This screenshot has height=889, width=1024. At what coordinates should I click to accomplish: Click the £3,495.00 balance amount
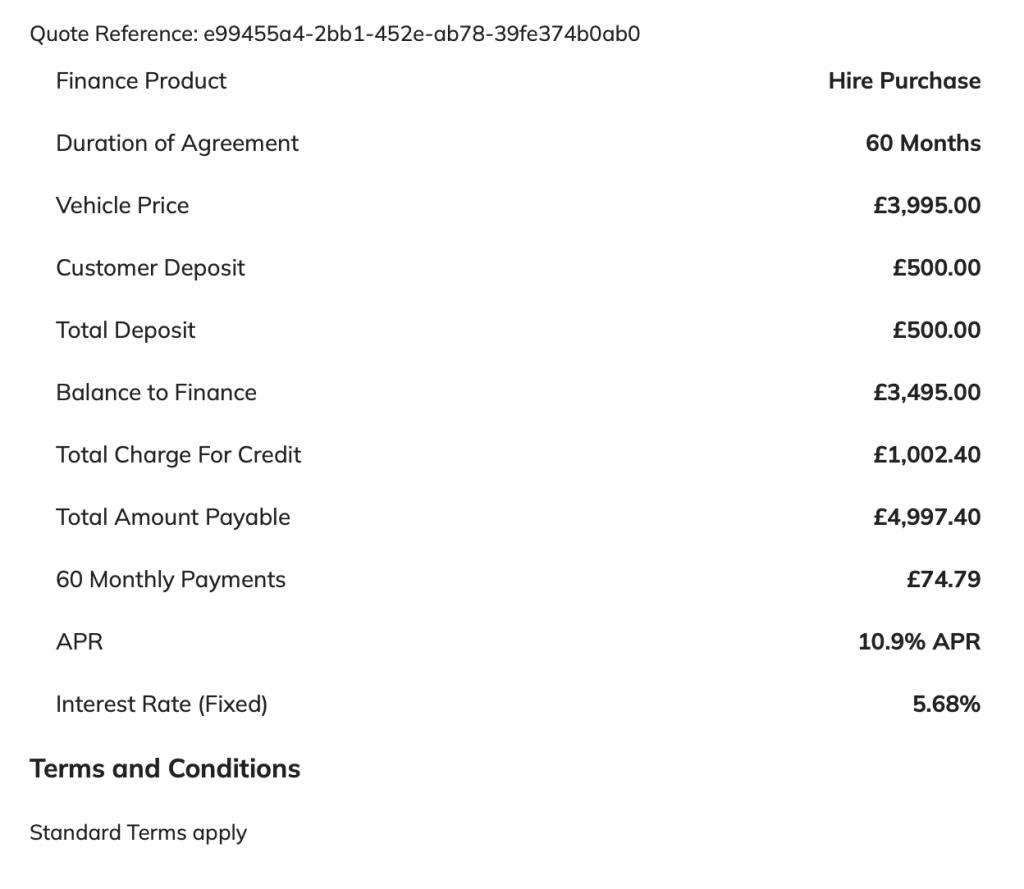pyautogui.click(x=926, y=392)
